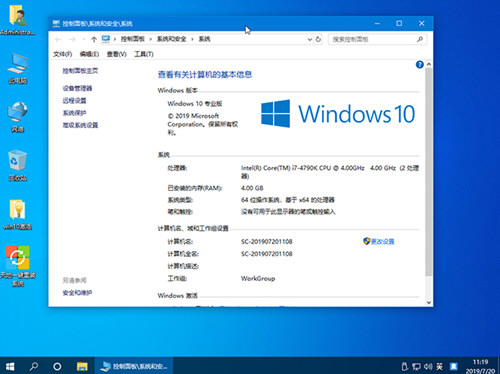The width and height of the screenshot is (500, 374).
Task: Expand the chevron after 系统和安全 breadcrumb
Action: pyautogui.click(x=192, y=39)
